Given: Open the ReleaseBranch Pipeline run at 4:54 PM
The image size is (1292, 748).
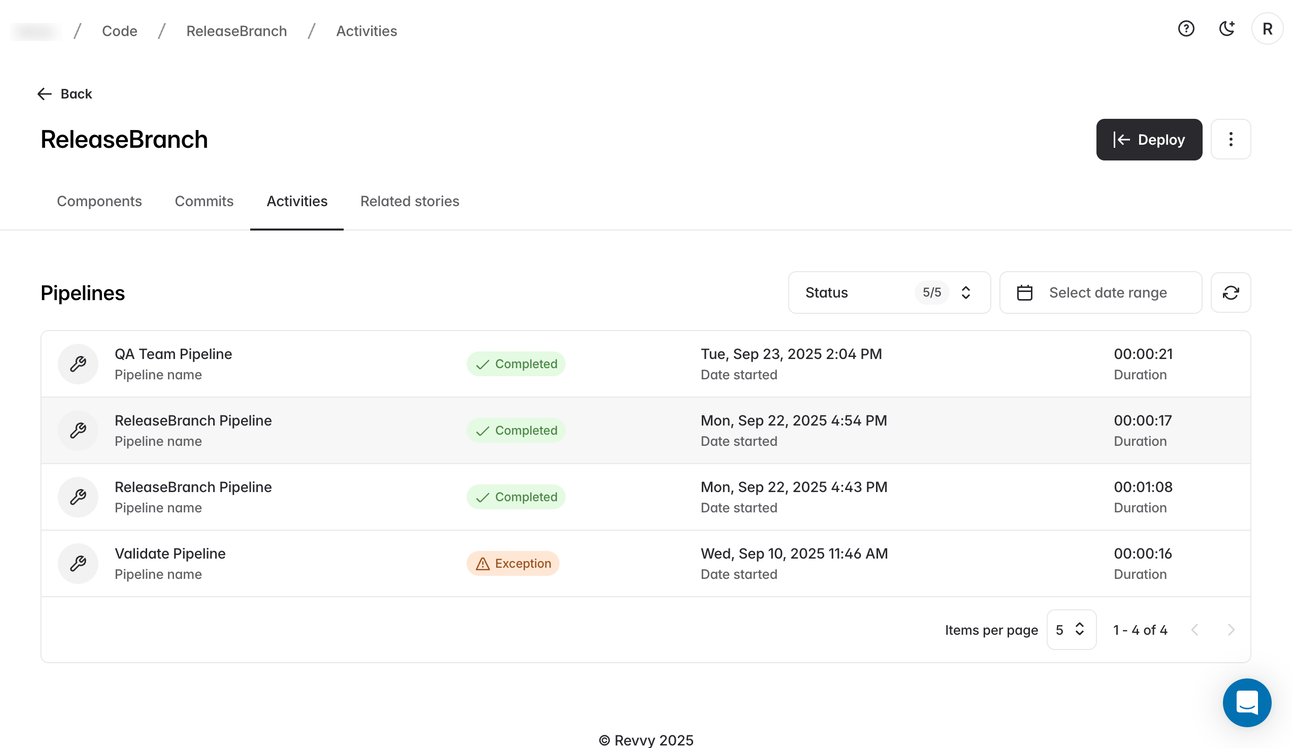Looking at the screenshot, I should click(x=193, y=421).
